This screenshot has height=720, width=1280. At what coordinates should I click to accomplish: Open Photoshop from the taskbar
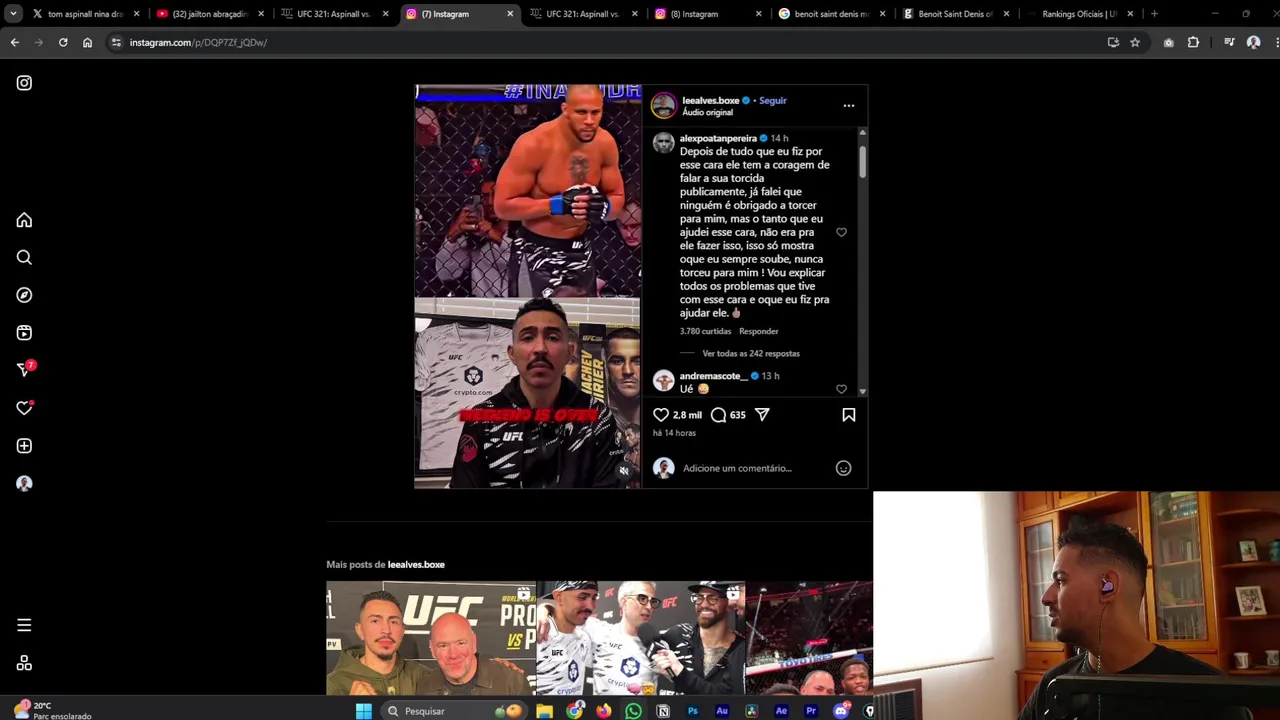click(692, 711)
